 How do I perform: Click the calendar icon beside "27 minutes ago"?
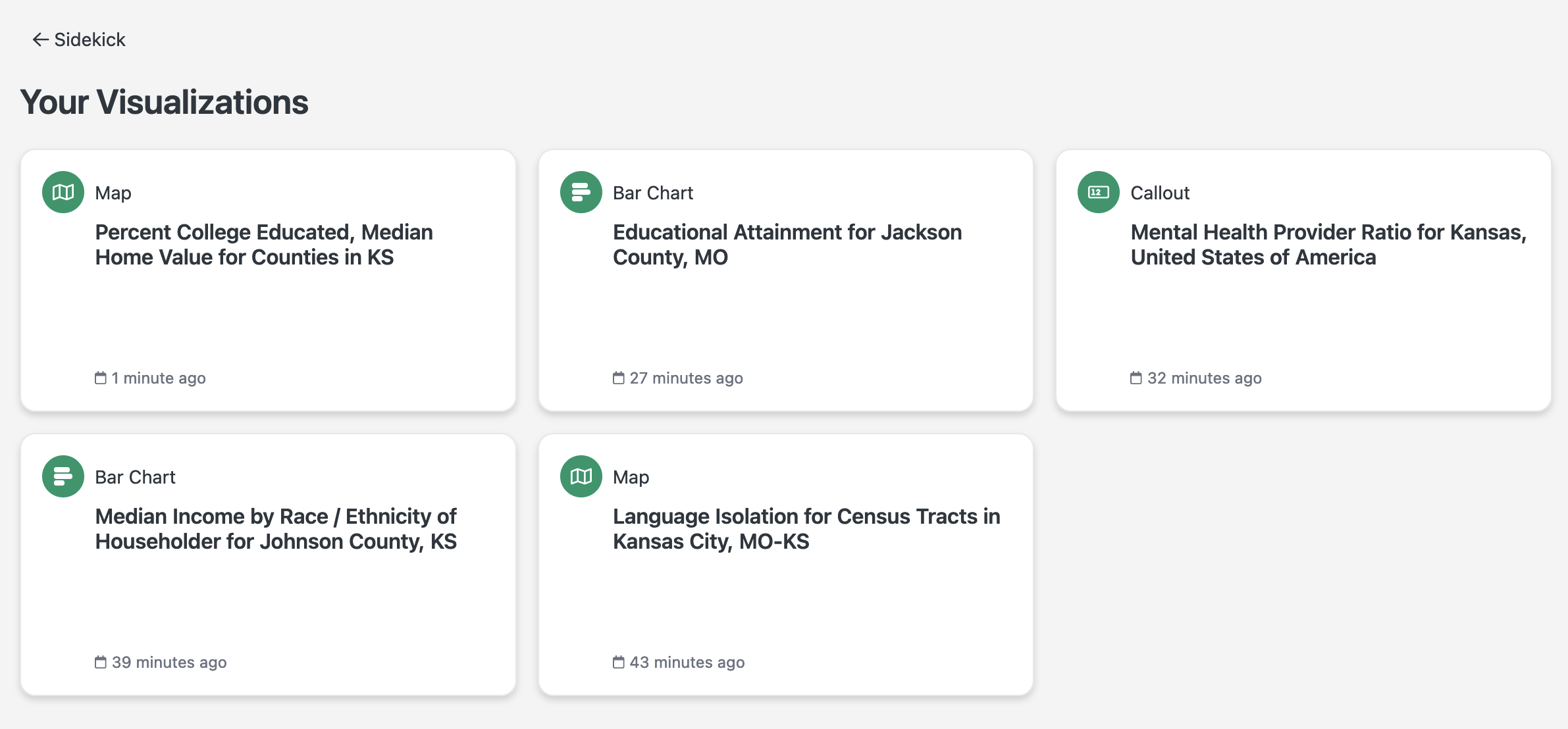pyautogui.click(x=618, y=378)
